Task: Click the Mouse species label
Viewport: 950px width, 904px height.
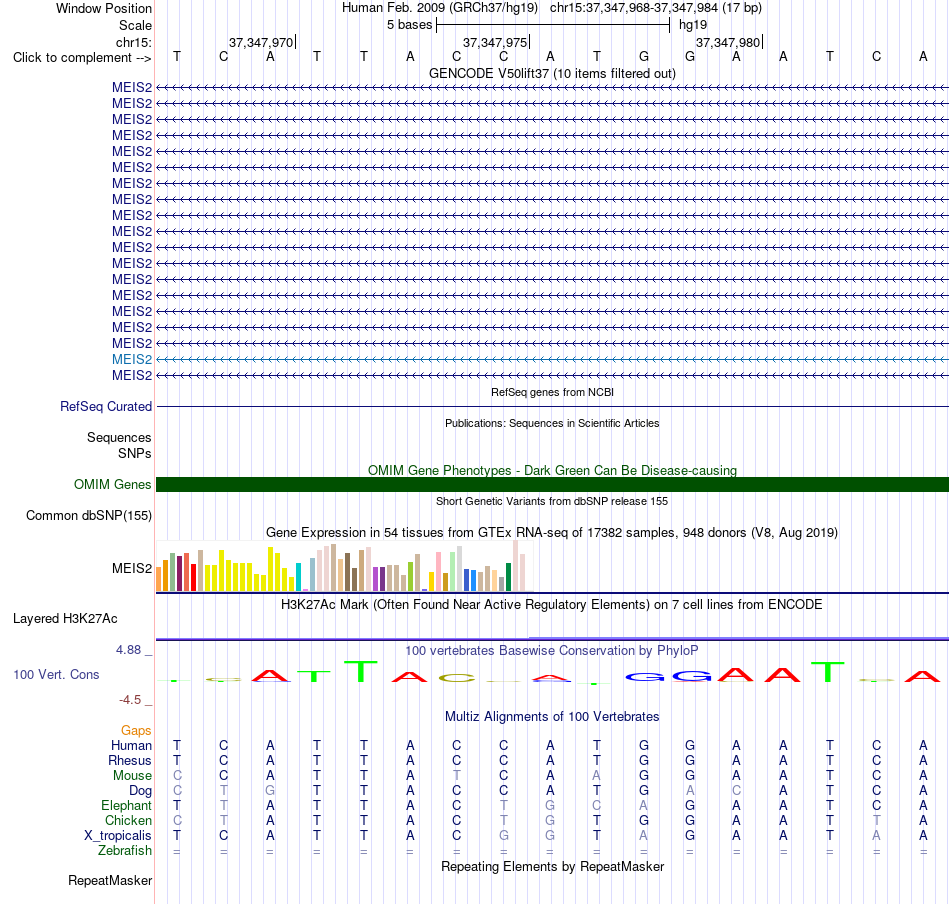Action: coord(132,776)
